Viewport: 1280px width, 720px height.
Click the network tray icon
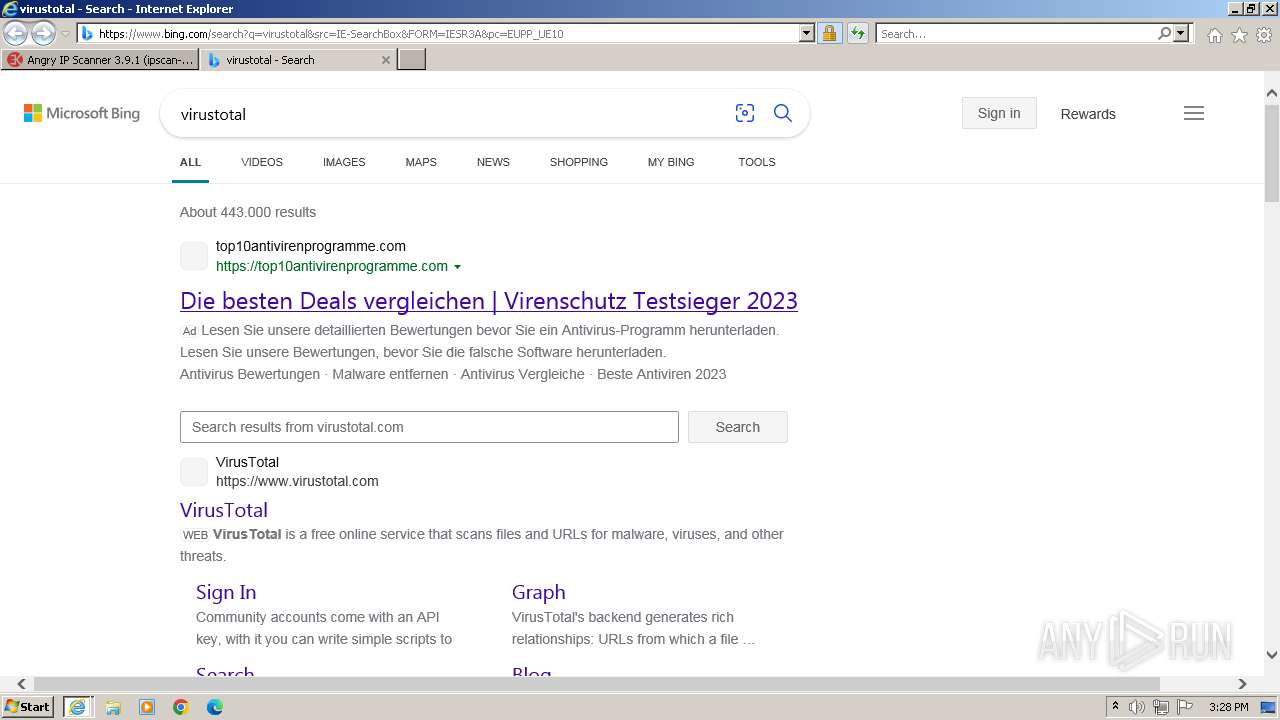click(1161, 707)
